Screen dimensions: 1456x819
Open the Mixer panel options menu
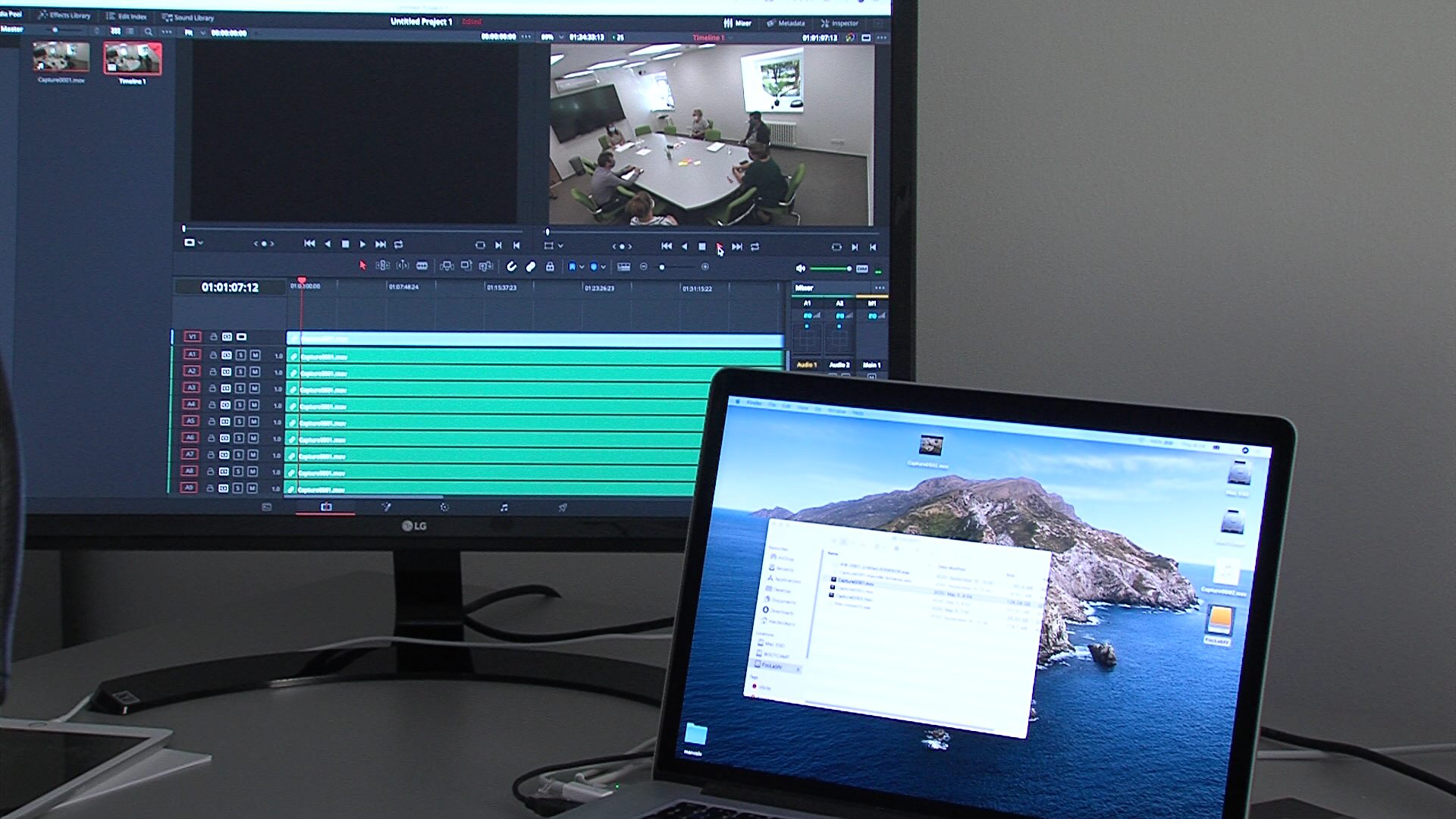(879, 287)
